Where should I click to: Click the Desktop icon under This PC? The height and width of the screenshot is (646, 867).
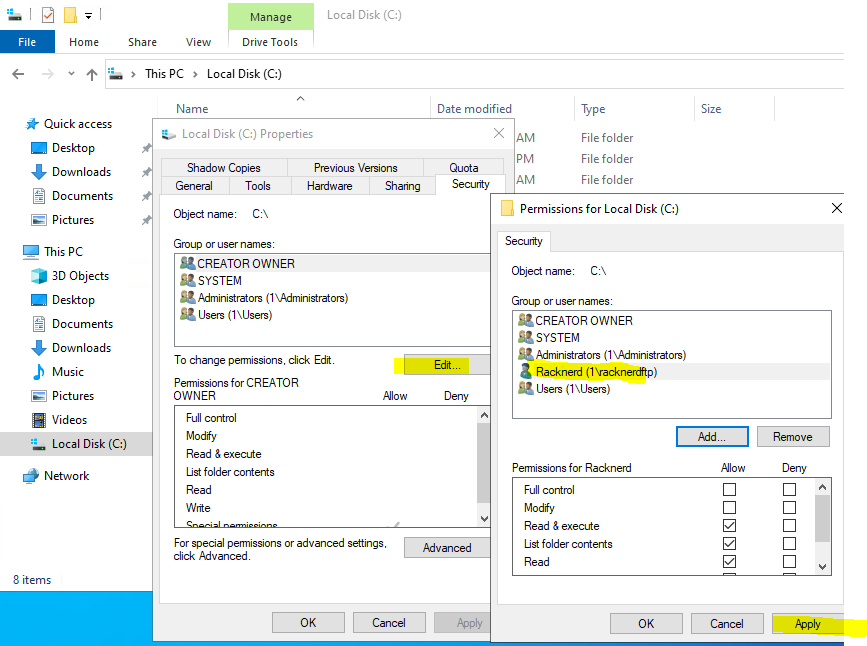[39, 300]
